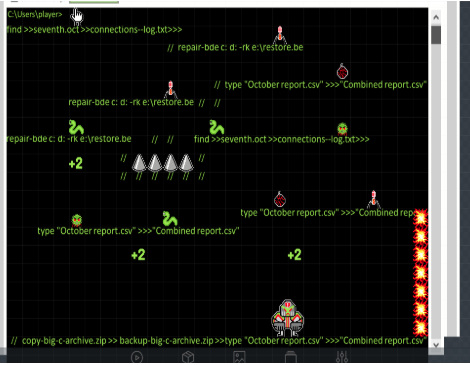This screenshot has height=365, width=470.
Task: Open the image picture icon in bottom toolbar
Action: [x=239, y=357]
